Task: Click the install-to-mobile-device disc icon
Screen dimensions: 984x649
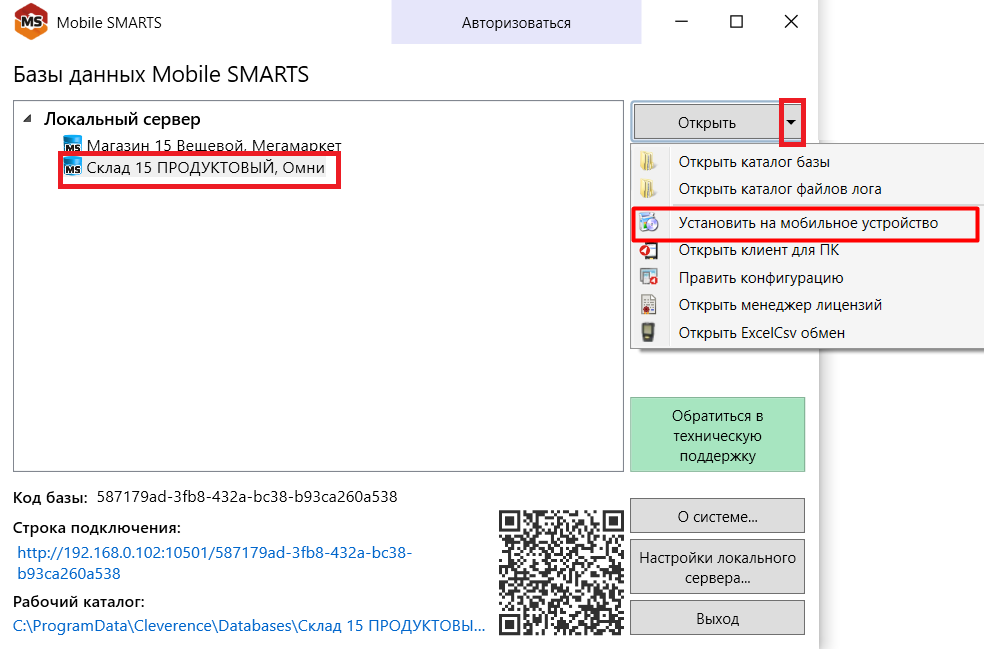Action: point(648,222)
